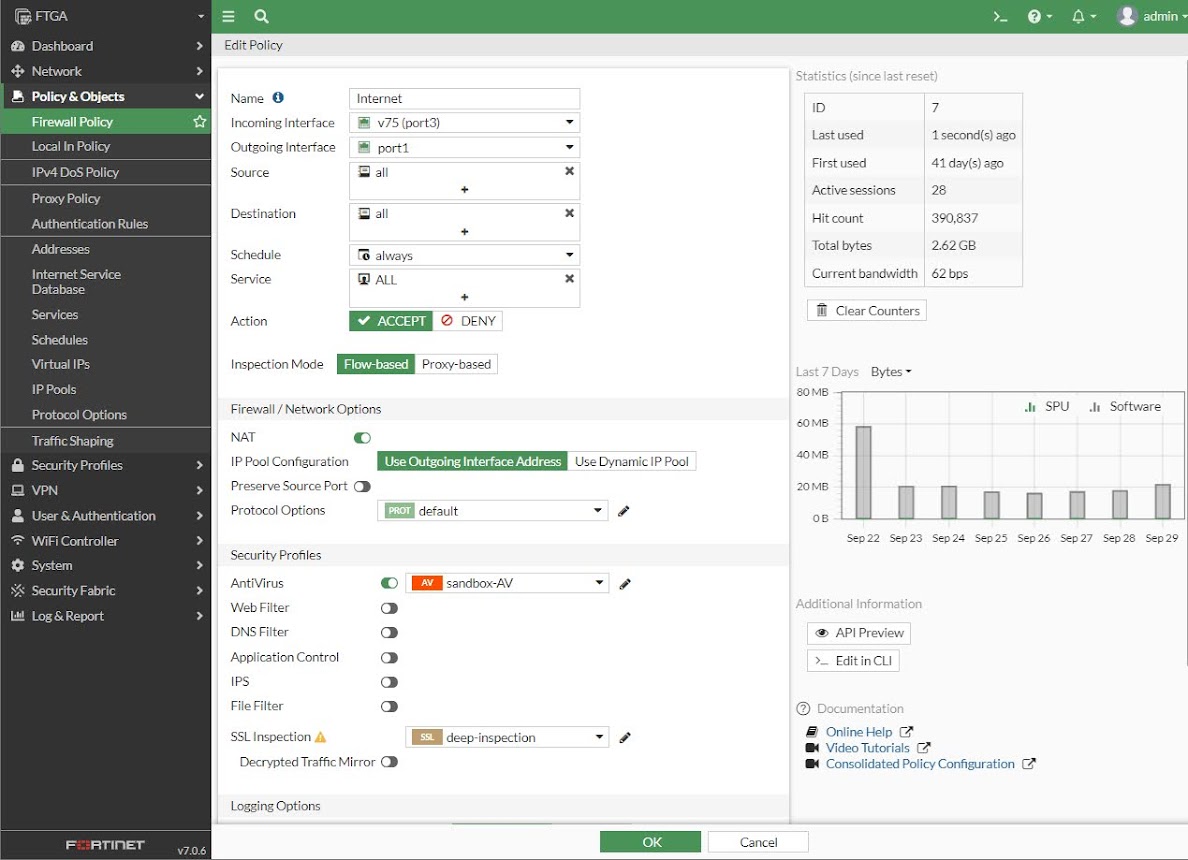The width and height of the screenshot is (1188, 860).
Task: Turn on the IPS toggle
Action: pyautogui.click(x=389, y=683)
